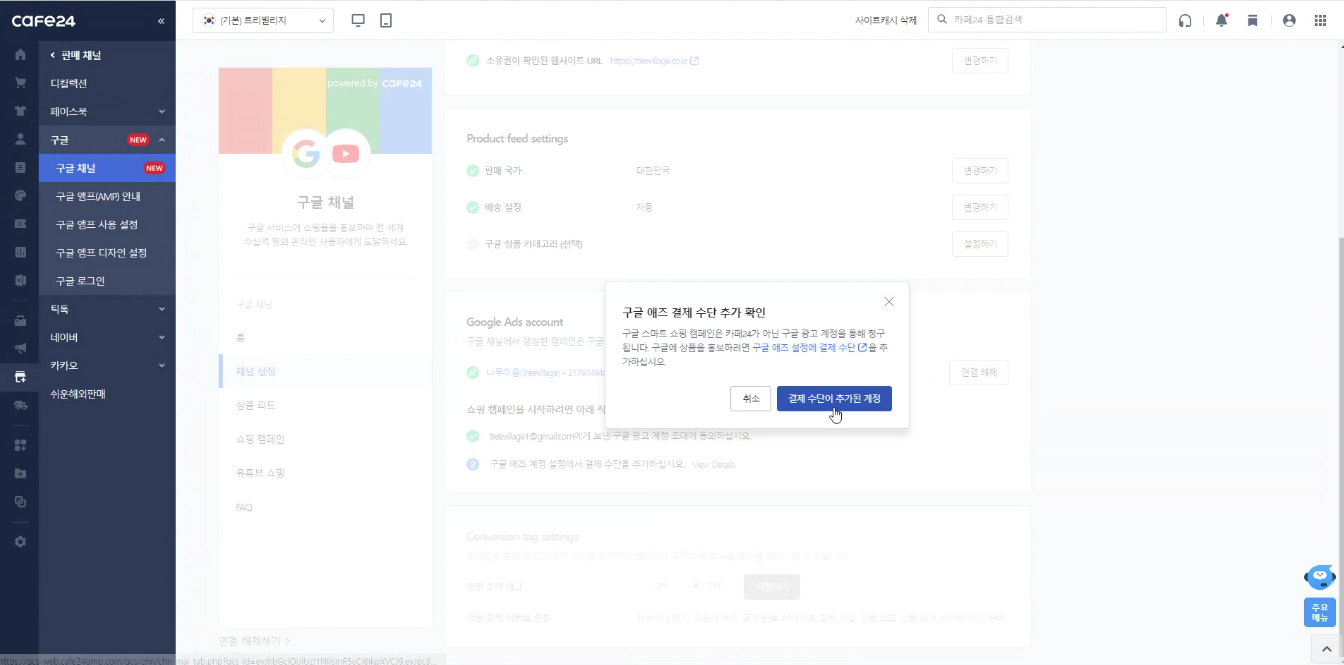Open the bookmark icon in top bar
Screen dimensions: 1344x665
click(x=1254, y=20)
